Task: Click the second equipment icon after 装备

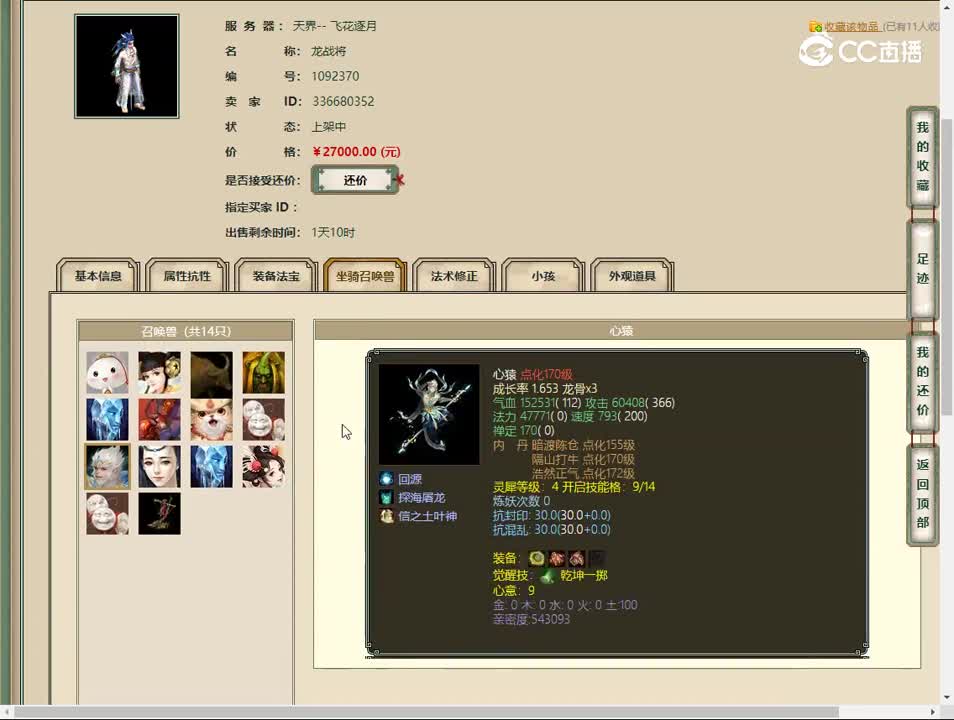Action: point(557,558)
